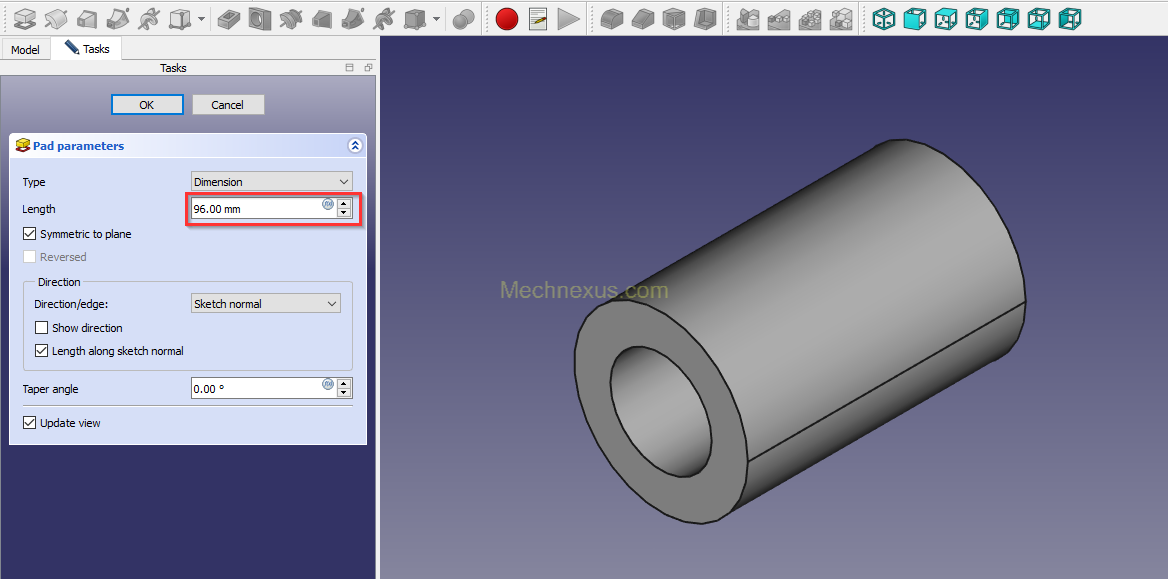1168x579 pixels.
Task: Select the Pocket tool icon
Action: (229, 18)
